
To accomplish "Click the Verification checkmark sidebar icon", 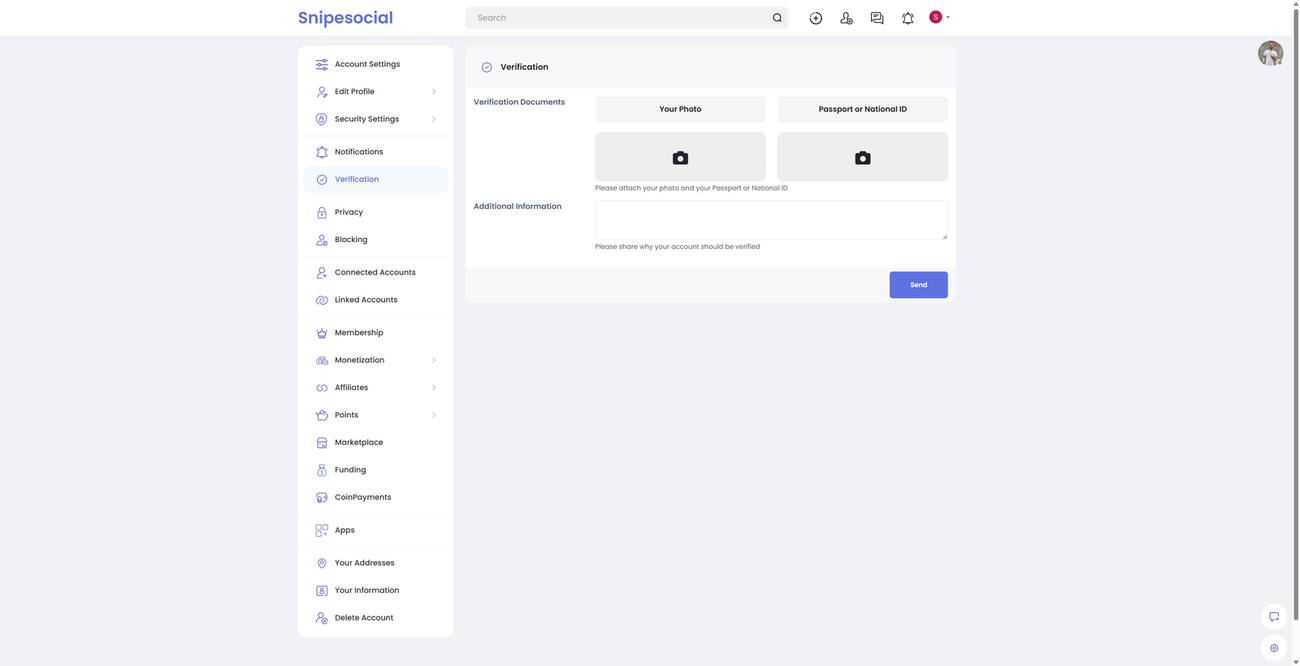I will pyautogui.click(x=322, y=180).
